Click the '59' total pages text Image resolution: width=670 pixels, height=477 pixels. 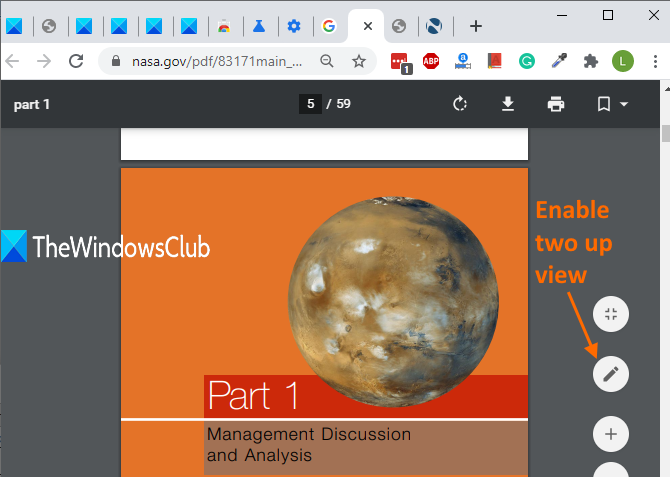[x=343, y=104]
